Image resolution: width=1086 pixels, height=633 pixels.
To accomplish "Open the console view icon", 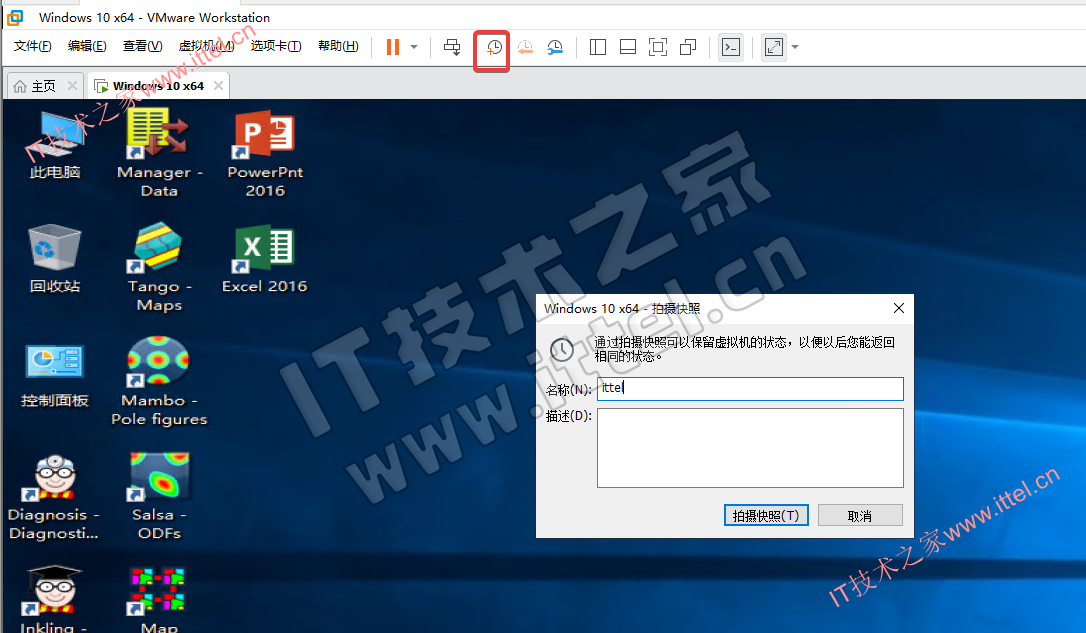I will [731, 47].
